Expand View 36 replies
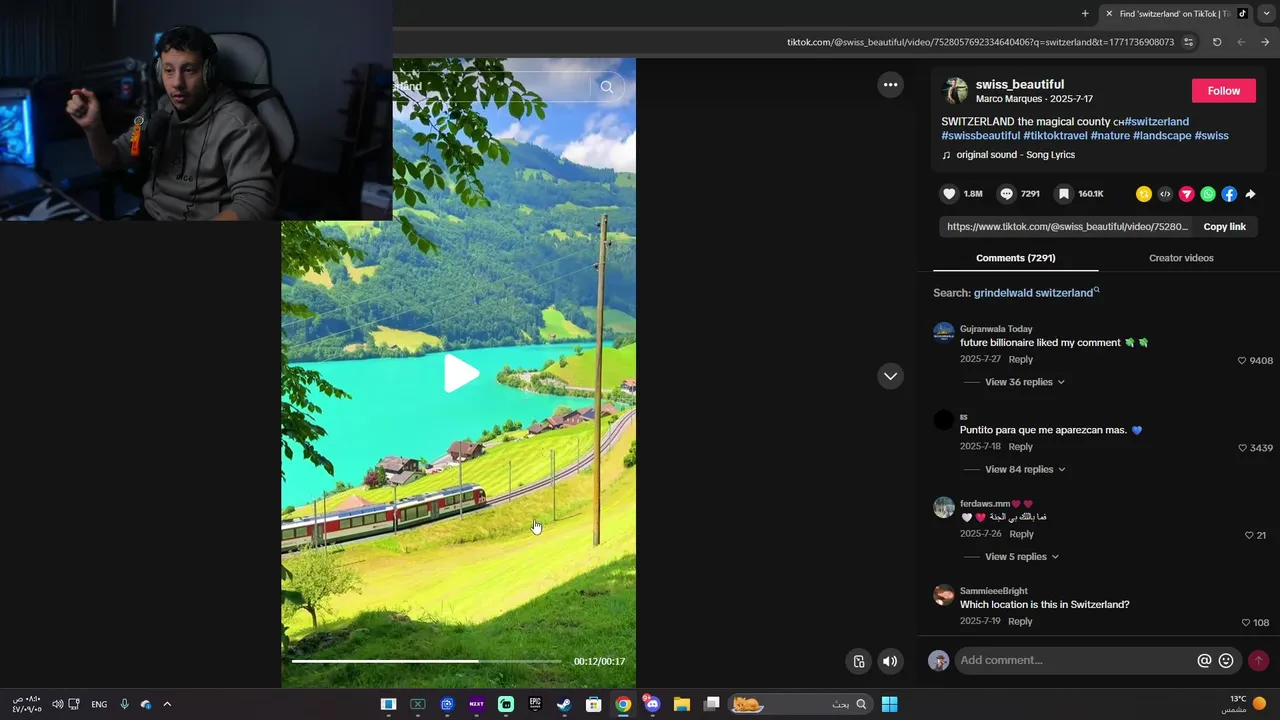This screenshot has width=1280, height=720. [x=1024, y=382]
